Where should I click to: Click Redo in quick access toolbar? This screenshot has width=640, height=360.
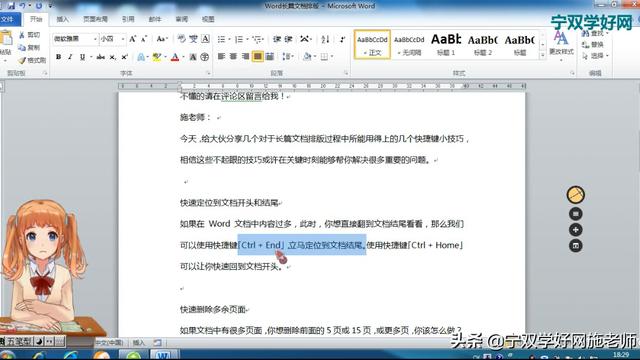[39, 6]
